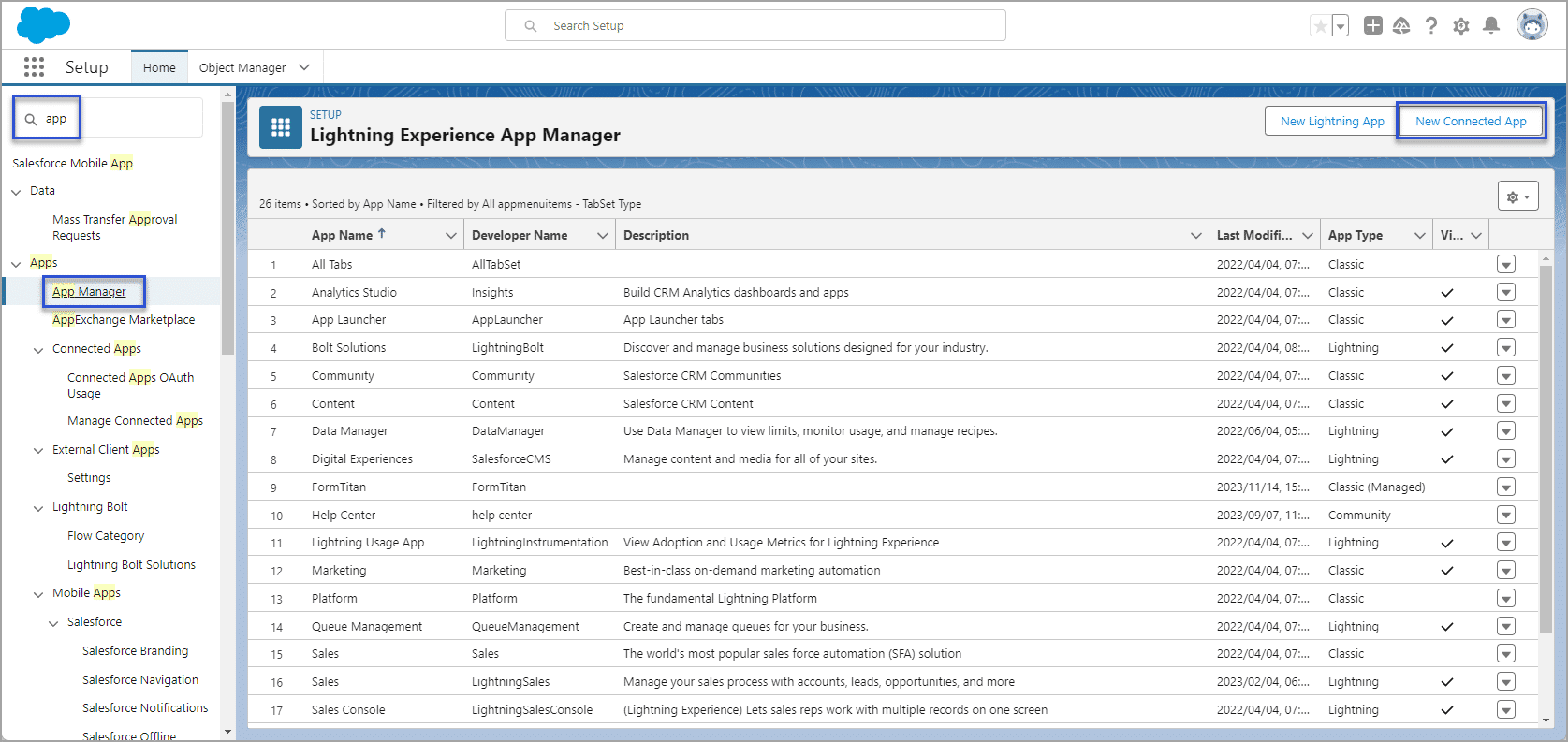Collapse the Apps section in sidebar

16,263
